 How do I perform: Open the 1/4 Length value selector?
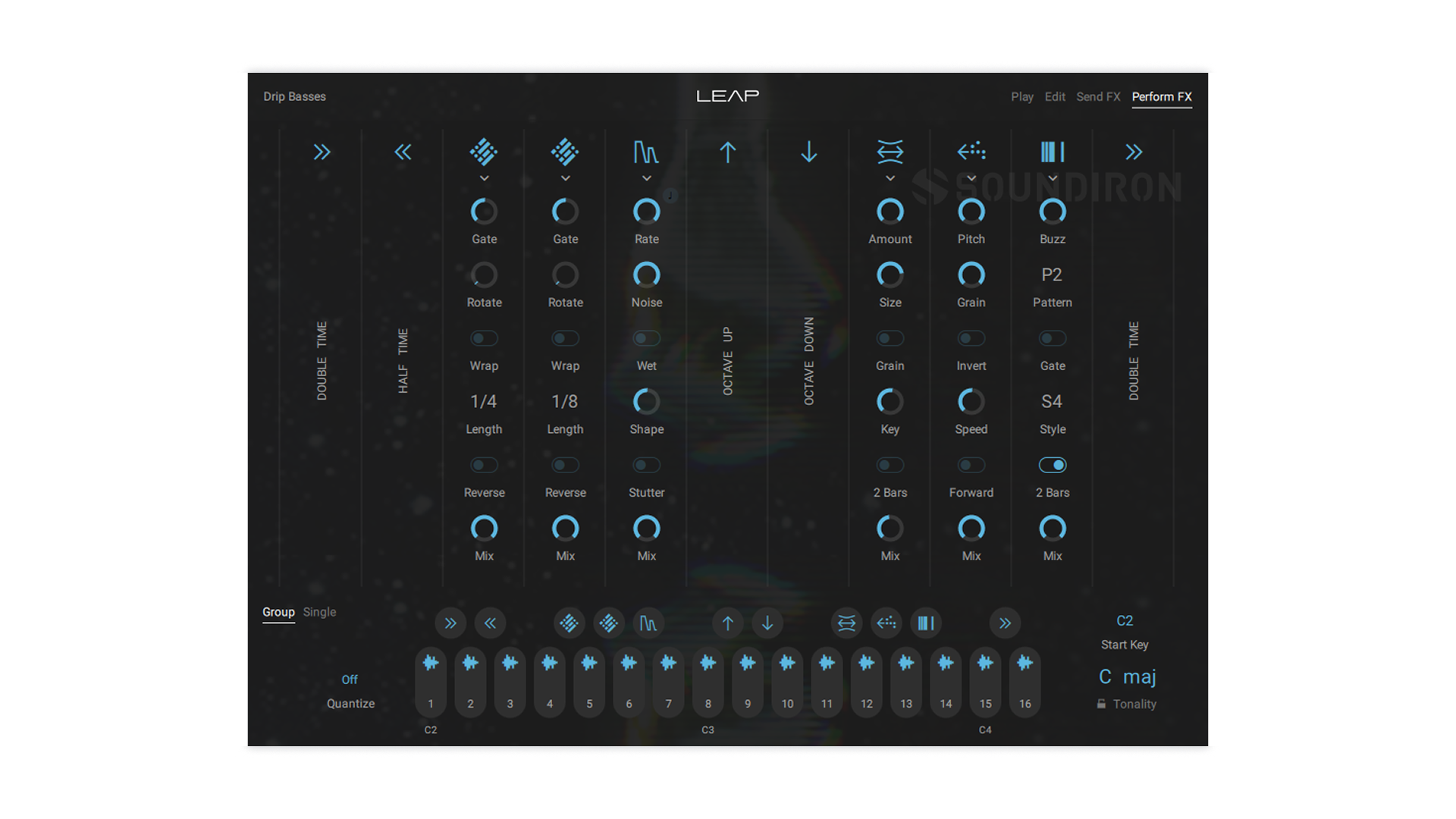(x=484, y=401)
